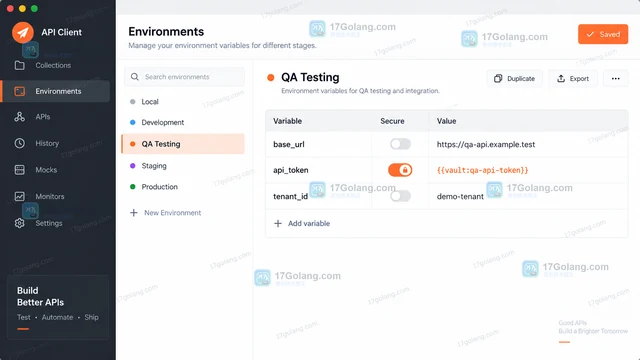Click value {{vault:qa-api-token}}
Viewport: 640px width, 360px height.
pos(482,170)
